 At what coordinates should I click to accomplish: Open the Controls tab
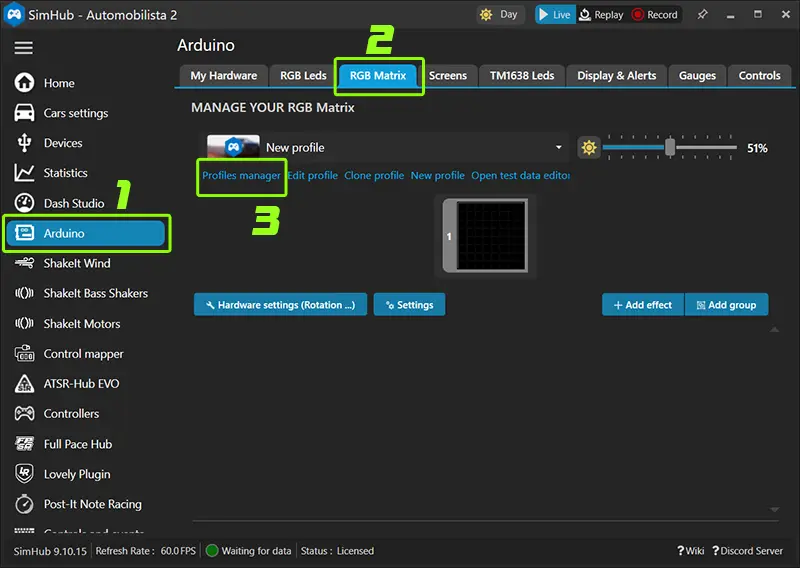tap(759, 76)
